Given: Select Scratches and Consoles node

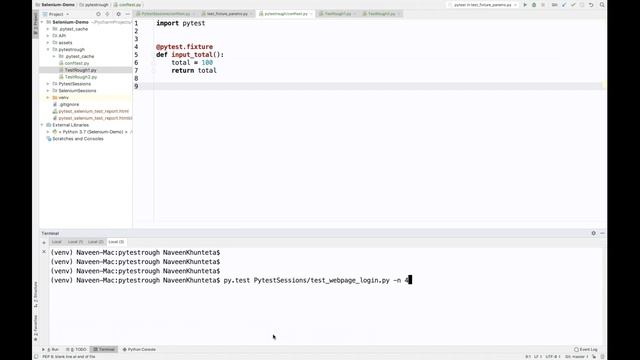Looking at the screenshot, I should click(78, 139).
